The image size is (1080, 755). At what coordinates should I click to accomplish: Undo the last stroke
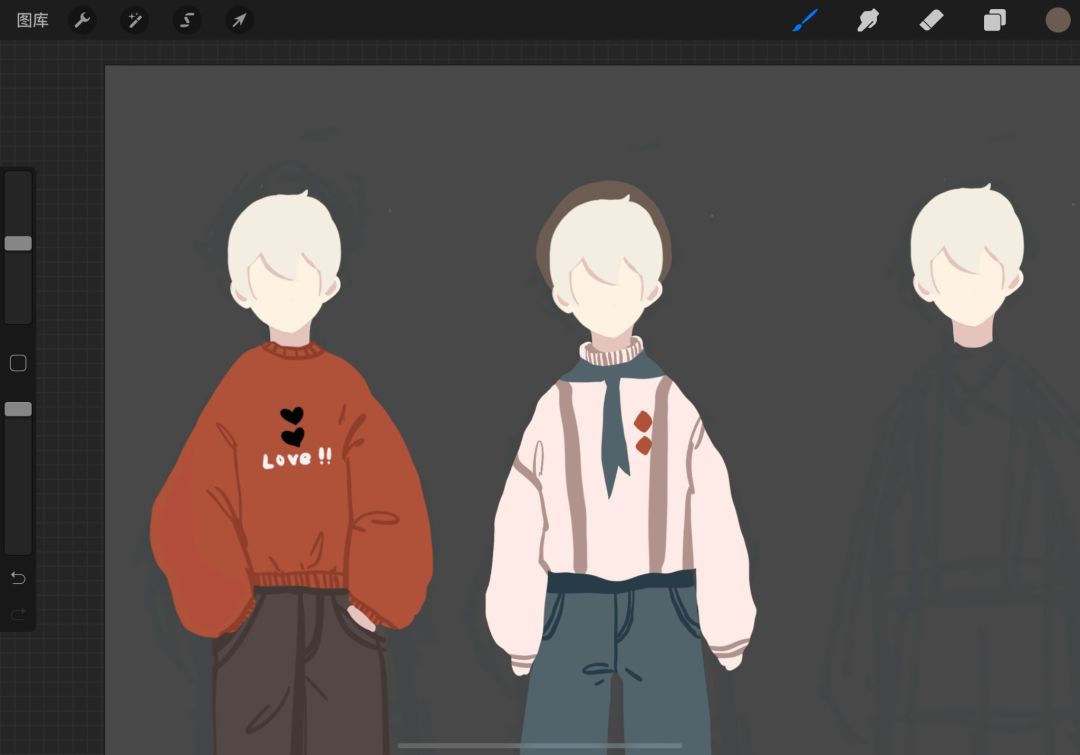tap(18, 577)
